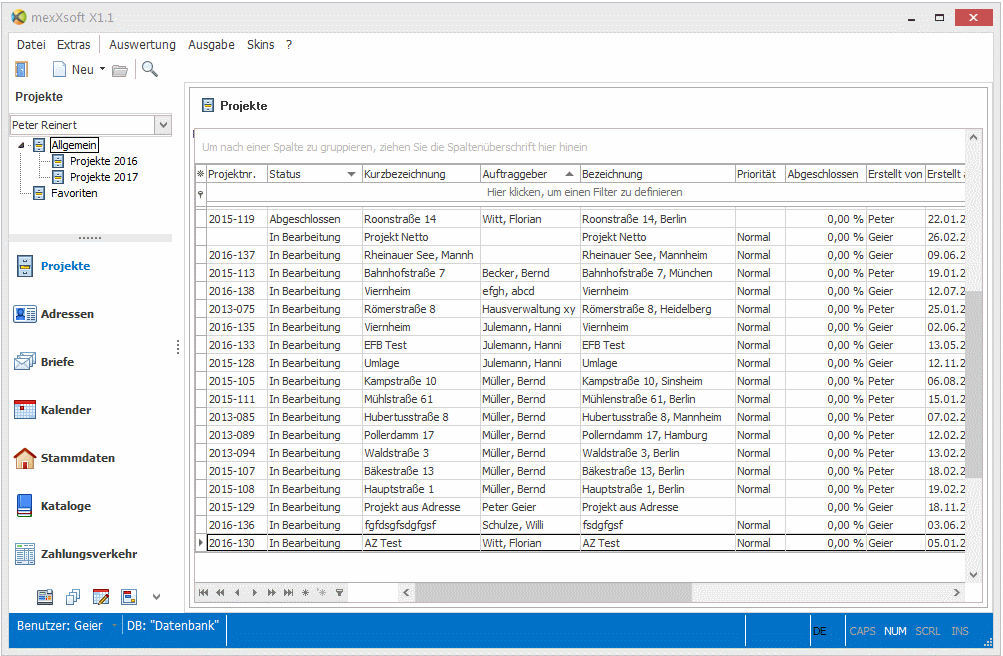Open the Extras menu
Viewport: 1003px width, 656px height.
click(74, 45)
